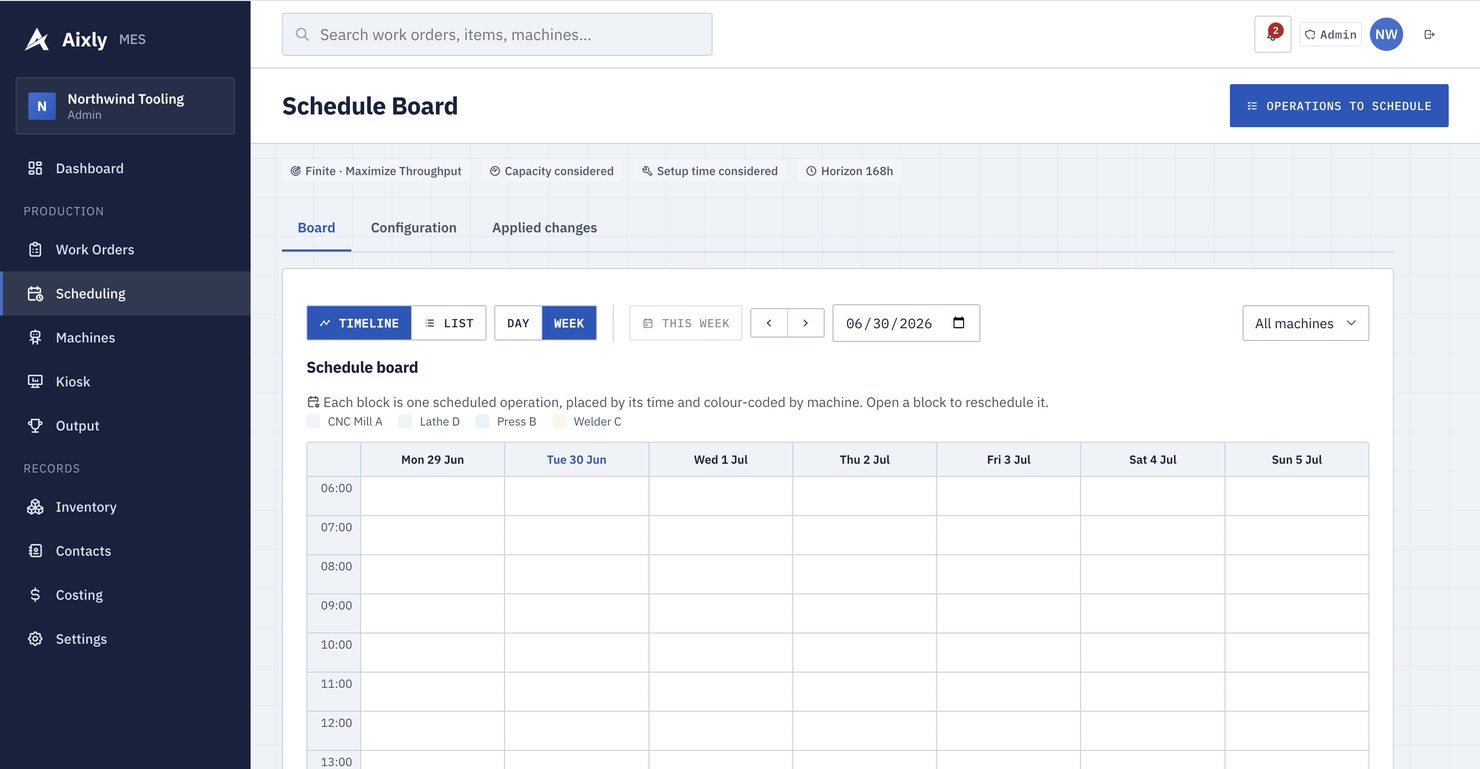
Task: Click the 06:00 time row label
Action: point(336,488)
